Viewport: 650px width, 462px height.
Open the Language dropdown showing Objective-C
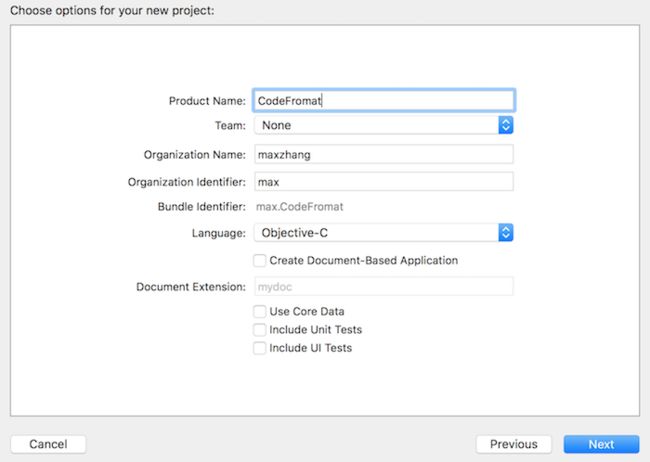point(383,233)
